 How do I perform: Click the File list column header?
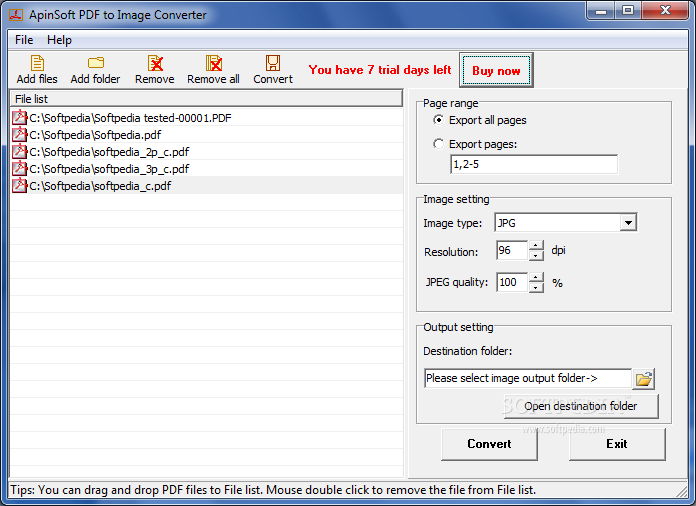click(x=206, y=99)
